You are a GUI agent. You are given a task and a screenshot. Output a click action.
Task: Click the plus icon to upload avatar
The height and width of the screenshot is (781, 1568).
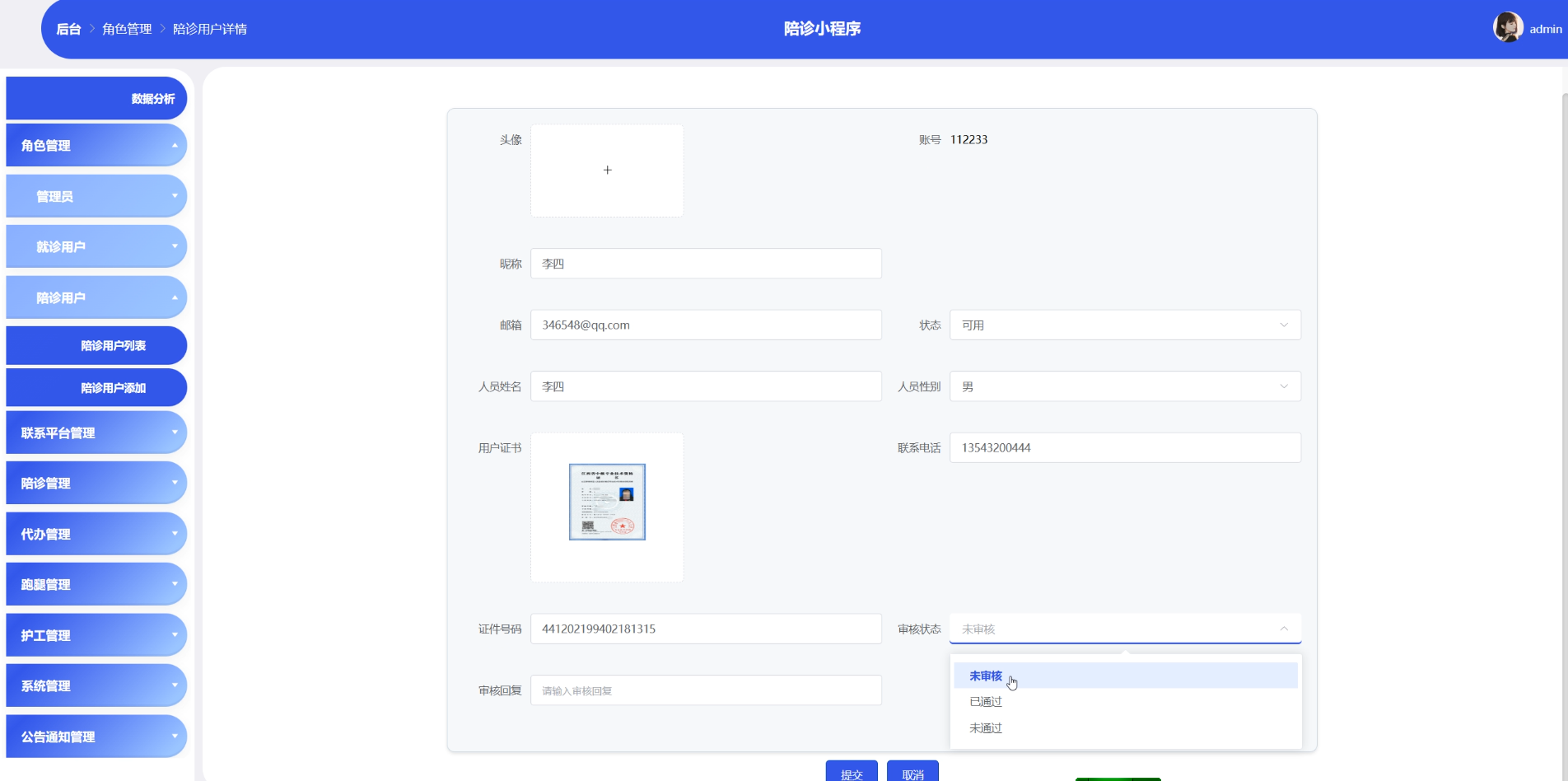click(607, 170)
